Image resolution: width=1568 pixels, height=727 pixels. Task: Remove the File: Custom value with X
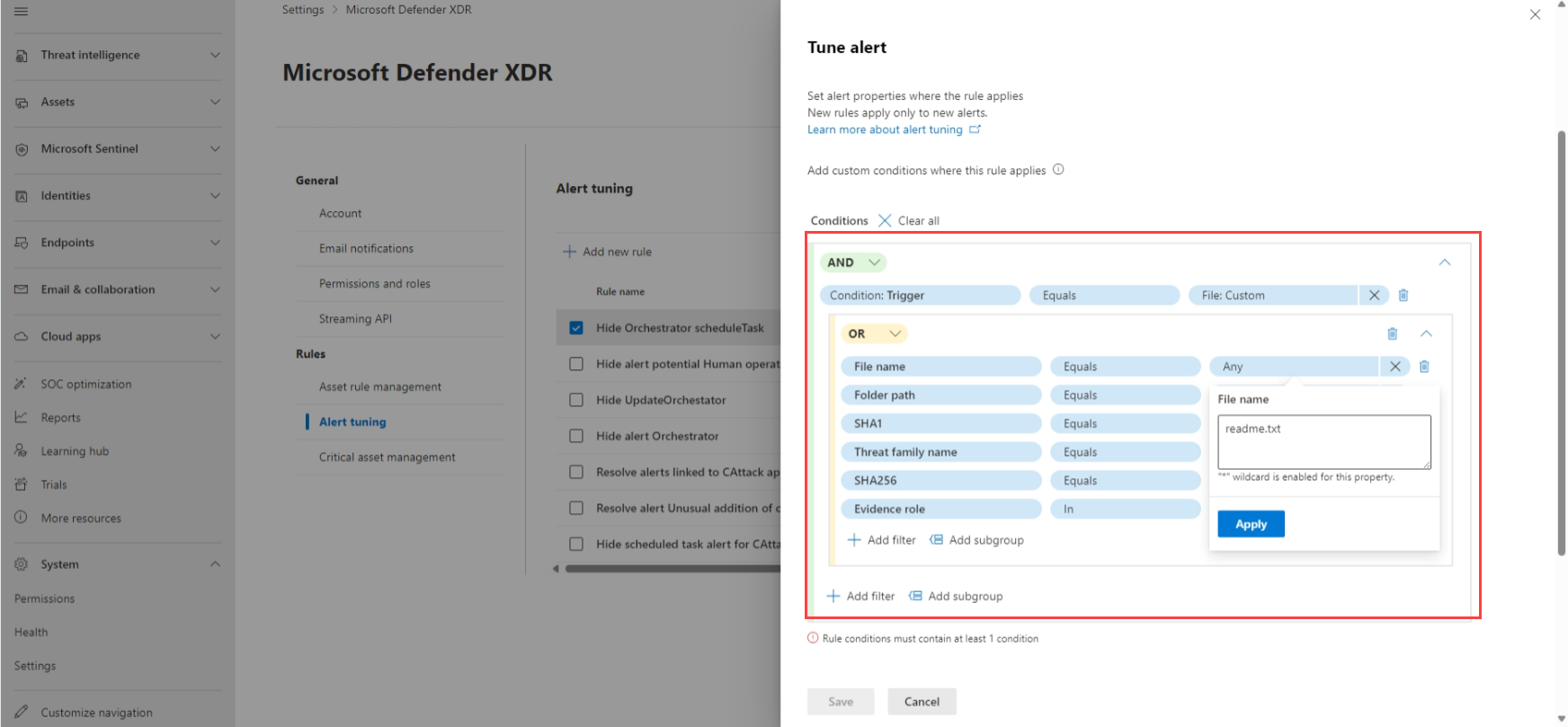click(1374, 295)
